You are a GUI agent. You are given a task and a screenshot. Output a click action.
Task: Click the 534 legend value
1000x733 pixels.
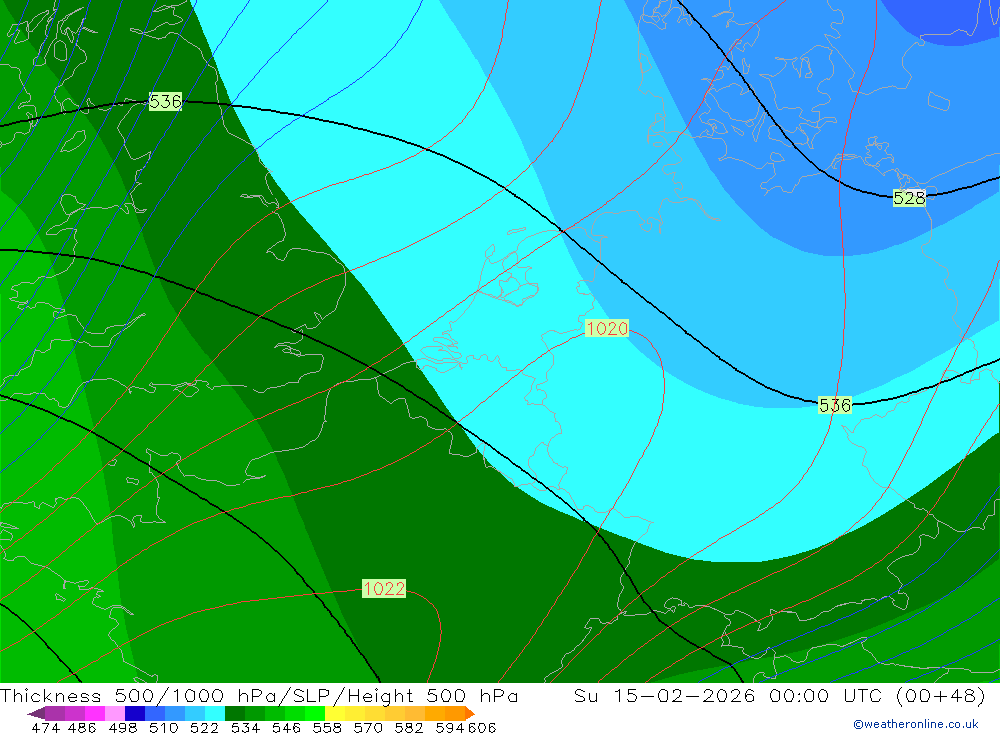tap(245, 727)
